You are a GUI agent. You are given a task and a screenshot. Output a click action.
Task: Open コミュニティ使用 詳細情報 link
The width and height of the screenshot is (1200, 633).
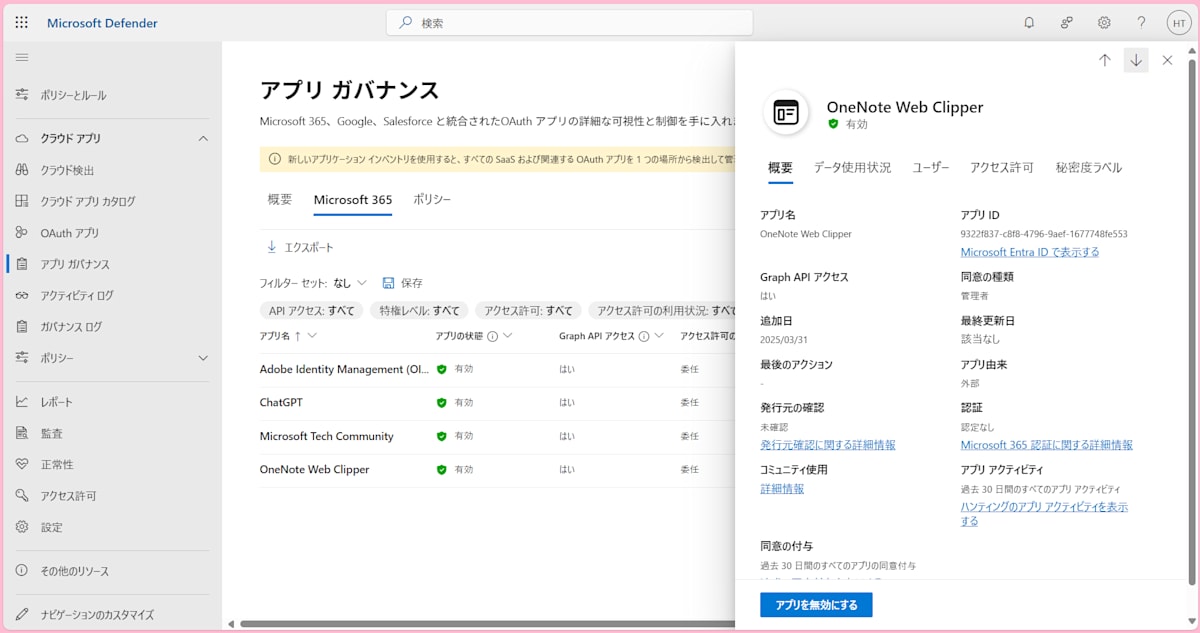(782, 489)
